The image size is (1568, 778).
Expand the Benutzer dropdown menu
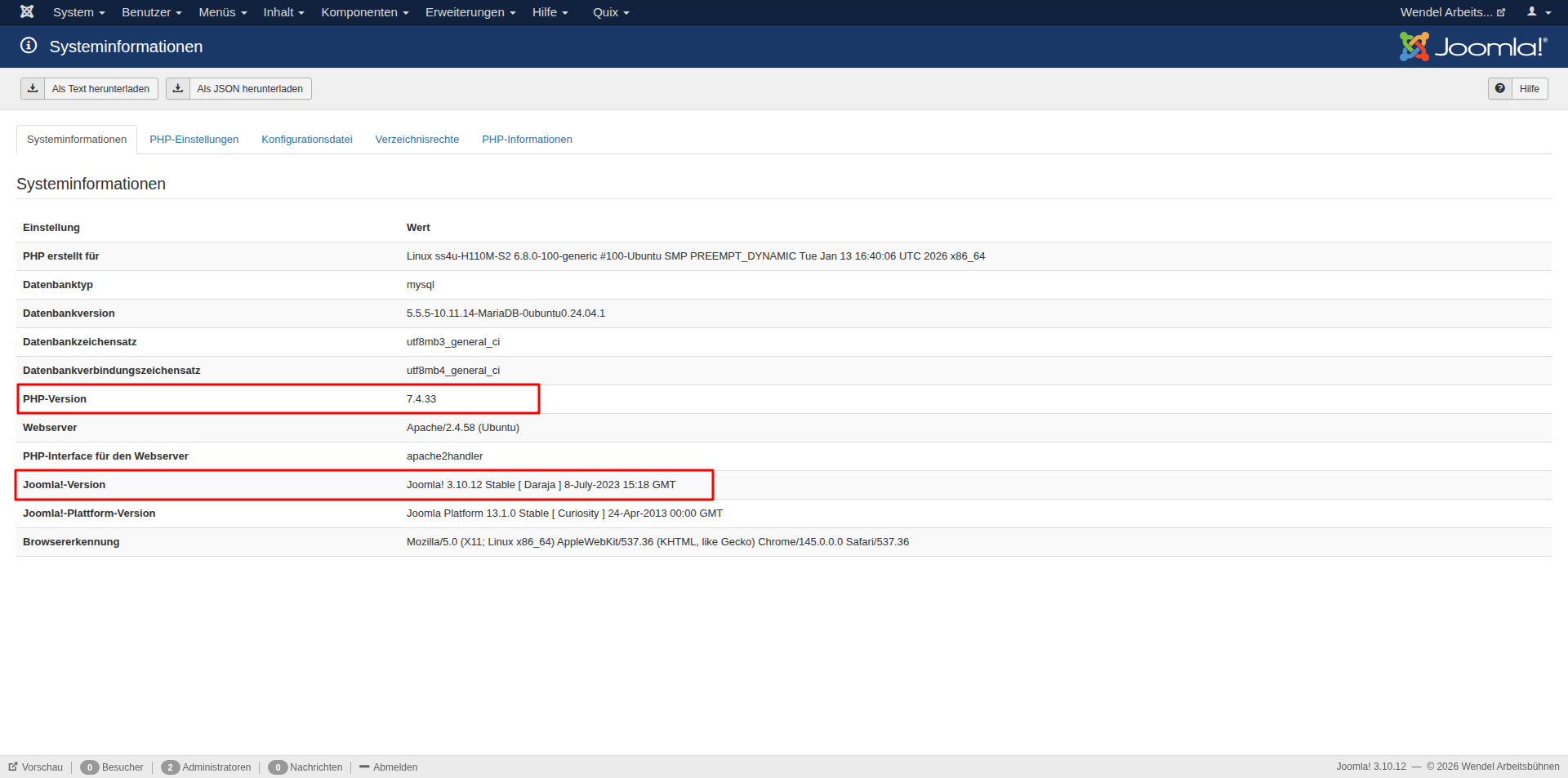pyautogui.click(x=151, y=12)
